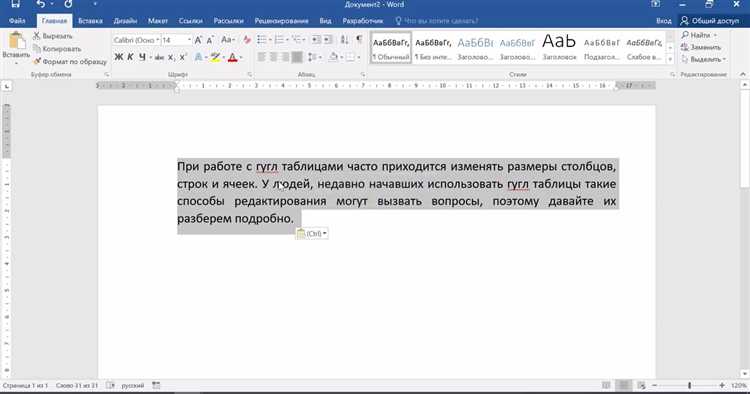Click the zoom slider handle
Screen dimensions: 750x394
click(689, 385)
